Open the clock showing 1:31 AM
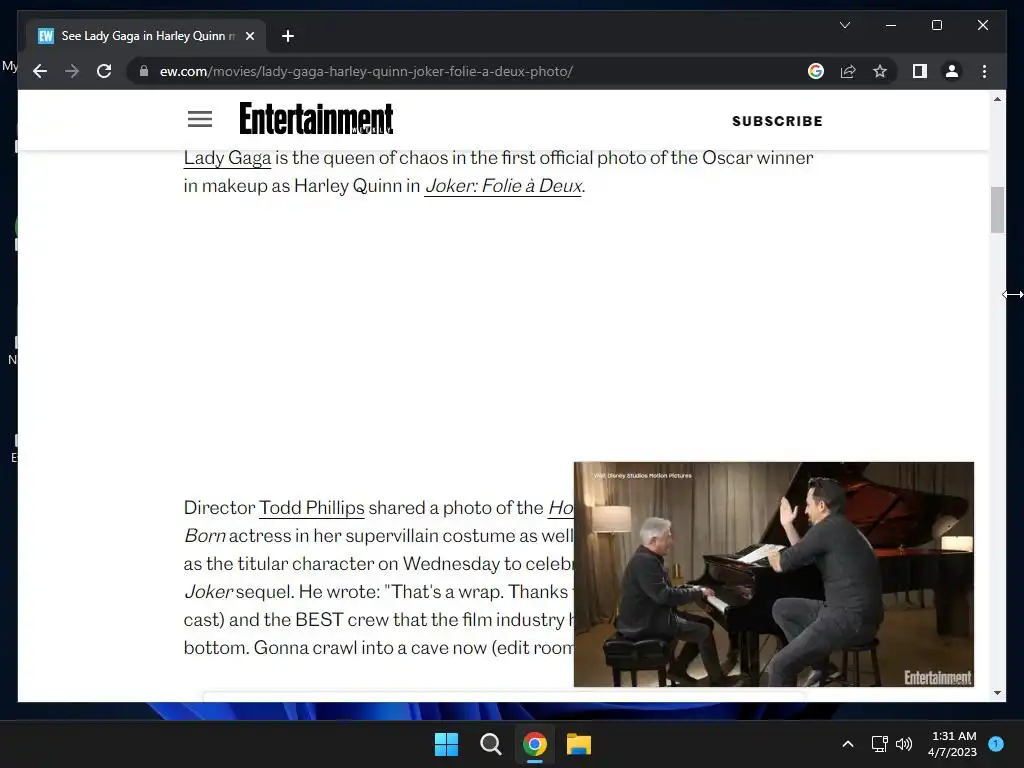Image resolution: width=1024 pixels, height=768 pixels. [952, 744]
